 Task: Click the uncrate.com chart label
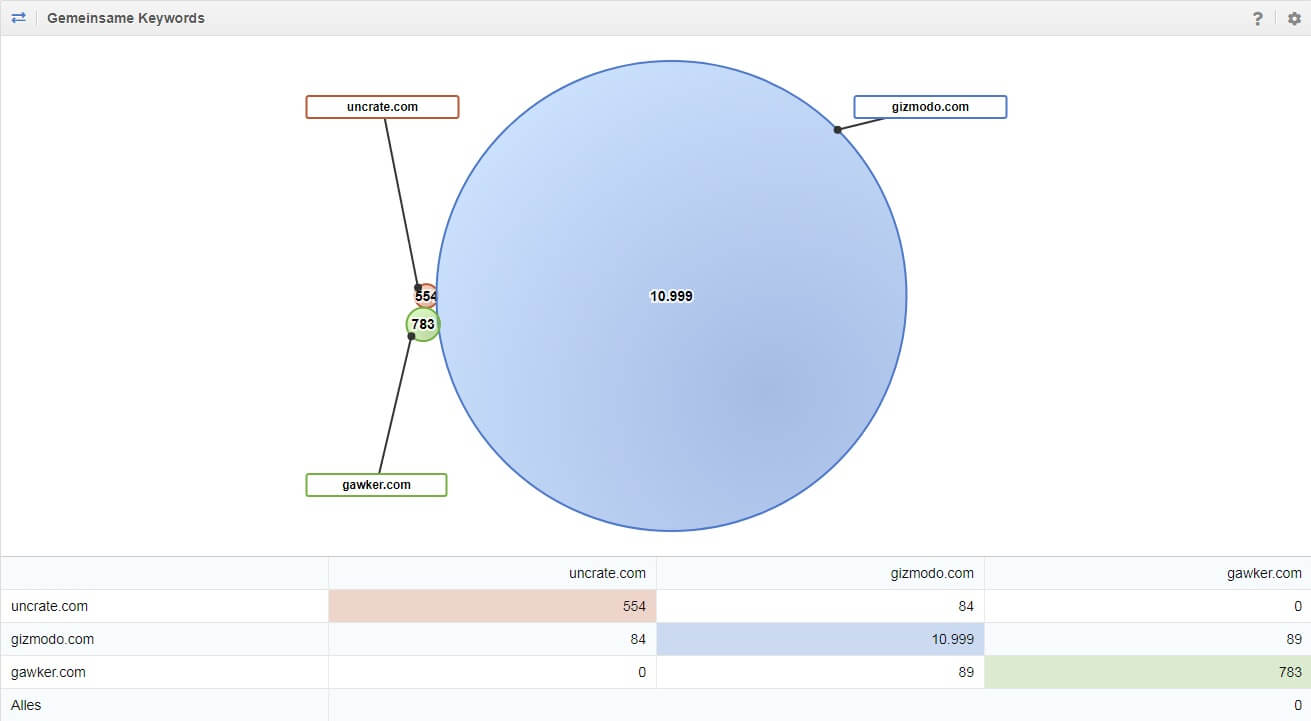tap(382, 107)
